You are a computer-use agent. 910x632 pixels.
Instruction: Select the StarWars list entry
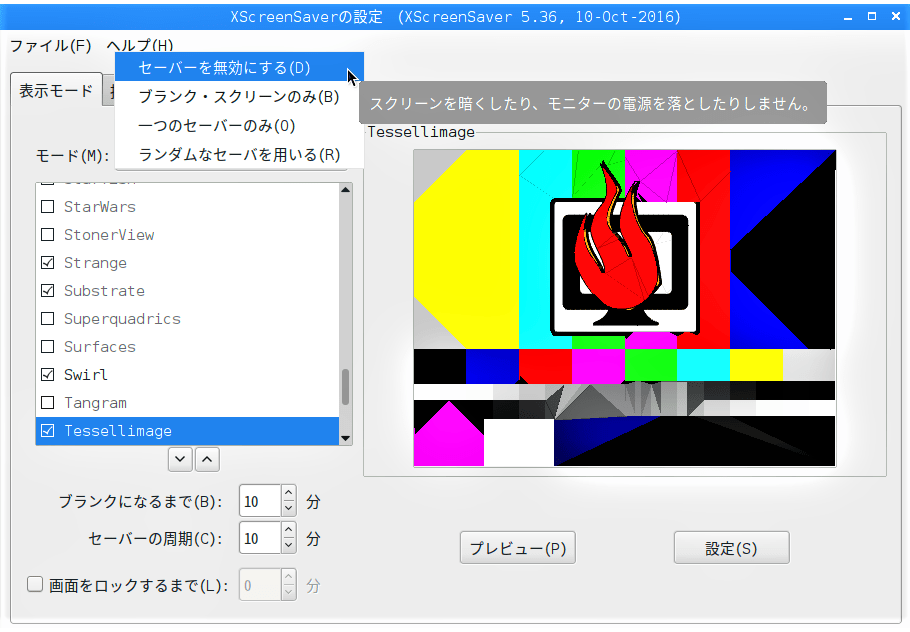tap(187, 207)
